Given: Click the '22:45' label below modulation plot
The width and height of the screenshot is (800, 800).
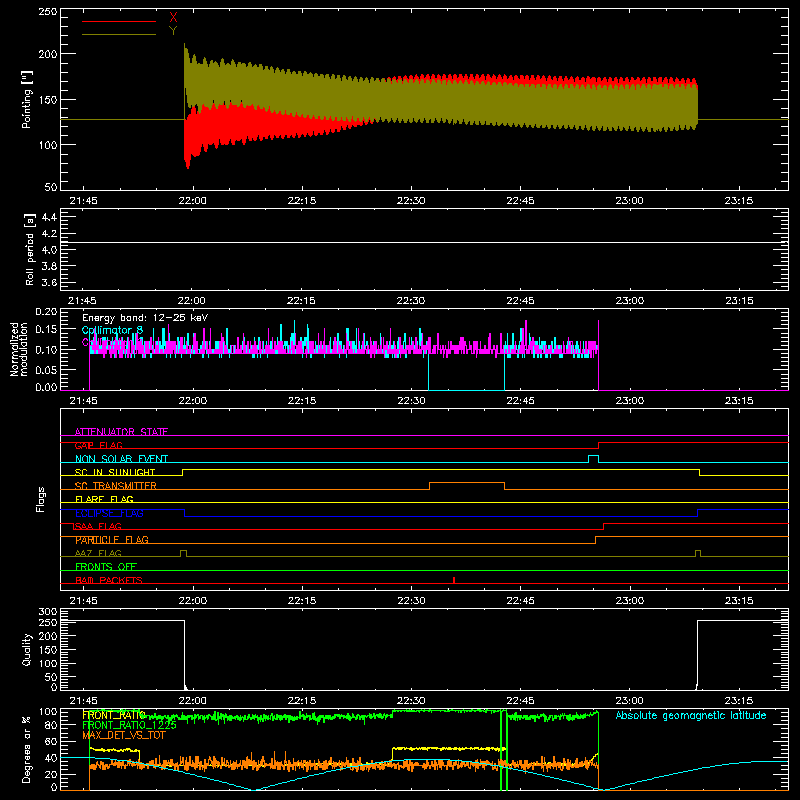Looking at the screenshot, I should tap(520, 401).
